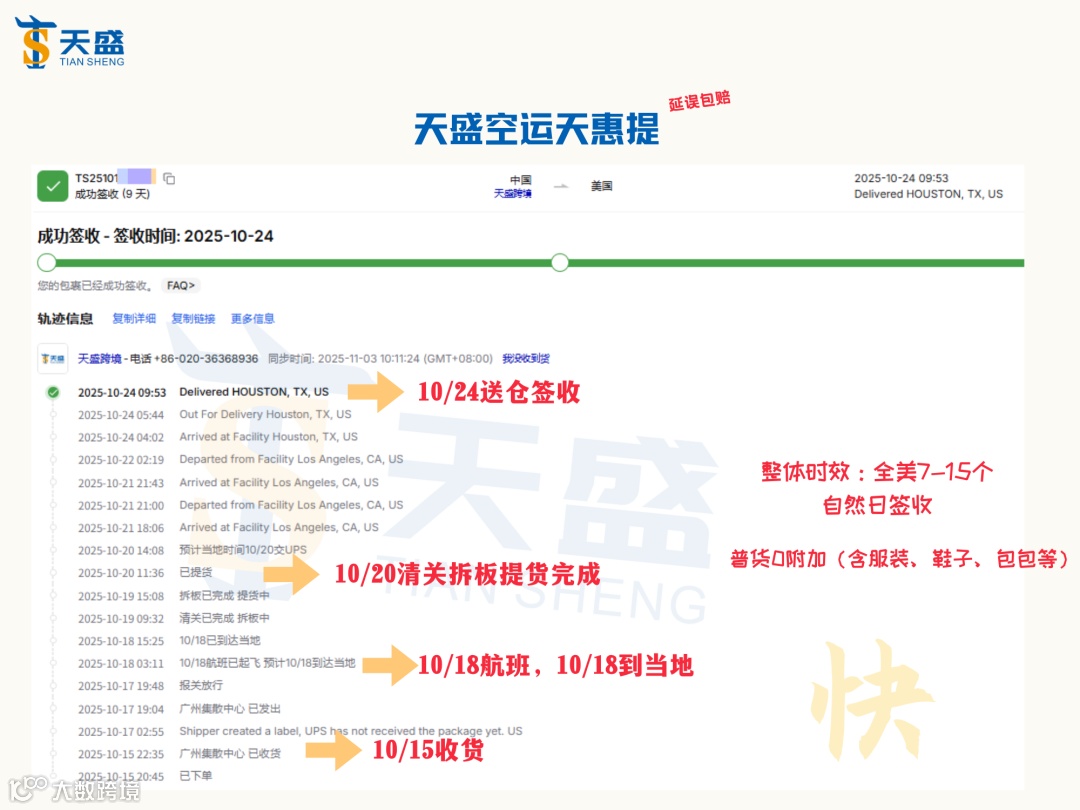Select row 预计当地时间10/20交UPS
Viewport: 1080px width, 810px height.
tap(192, 550)
